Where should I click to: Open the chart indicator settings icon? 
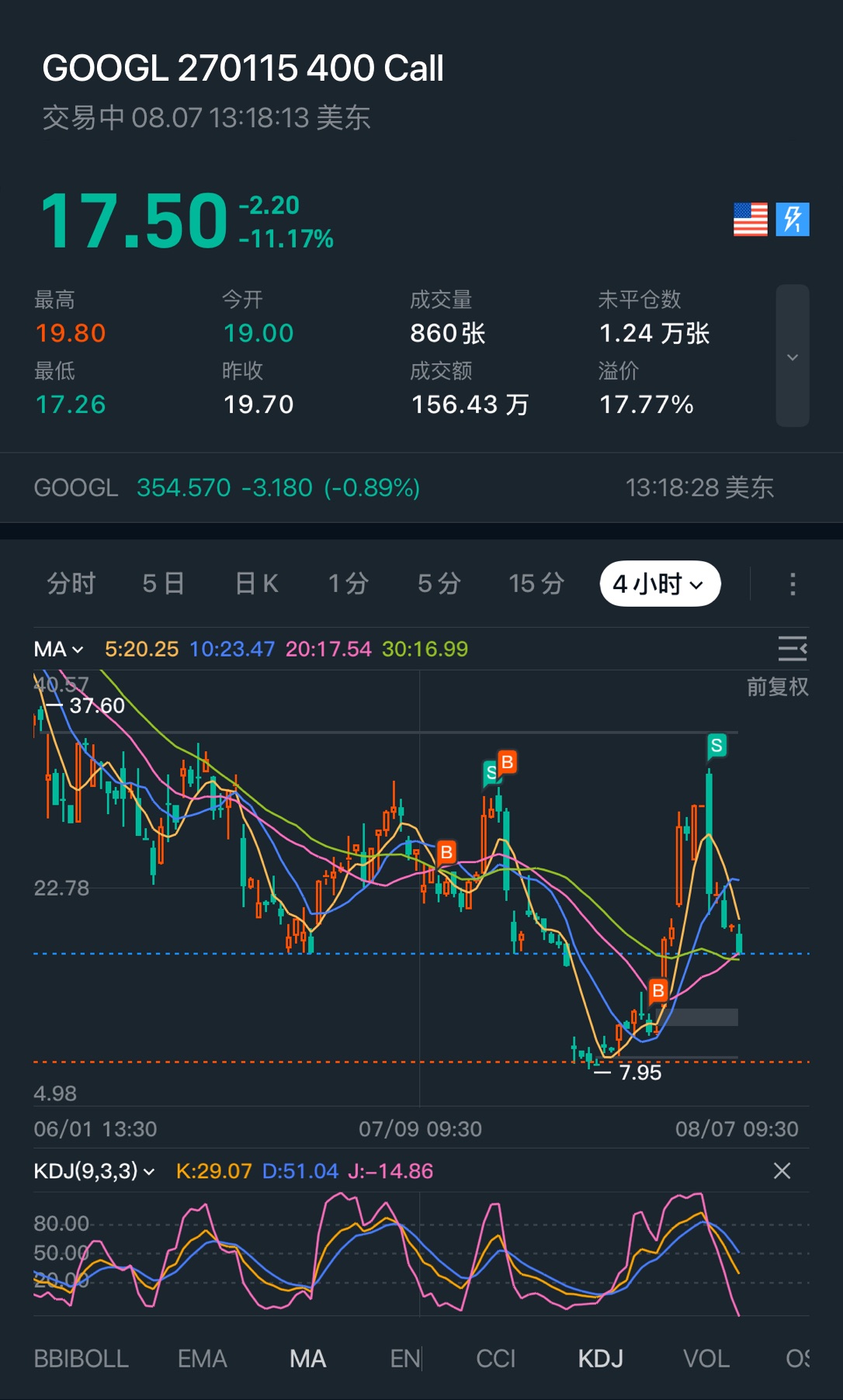click(x=793, y=648)
